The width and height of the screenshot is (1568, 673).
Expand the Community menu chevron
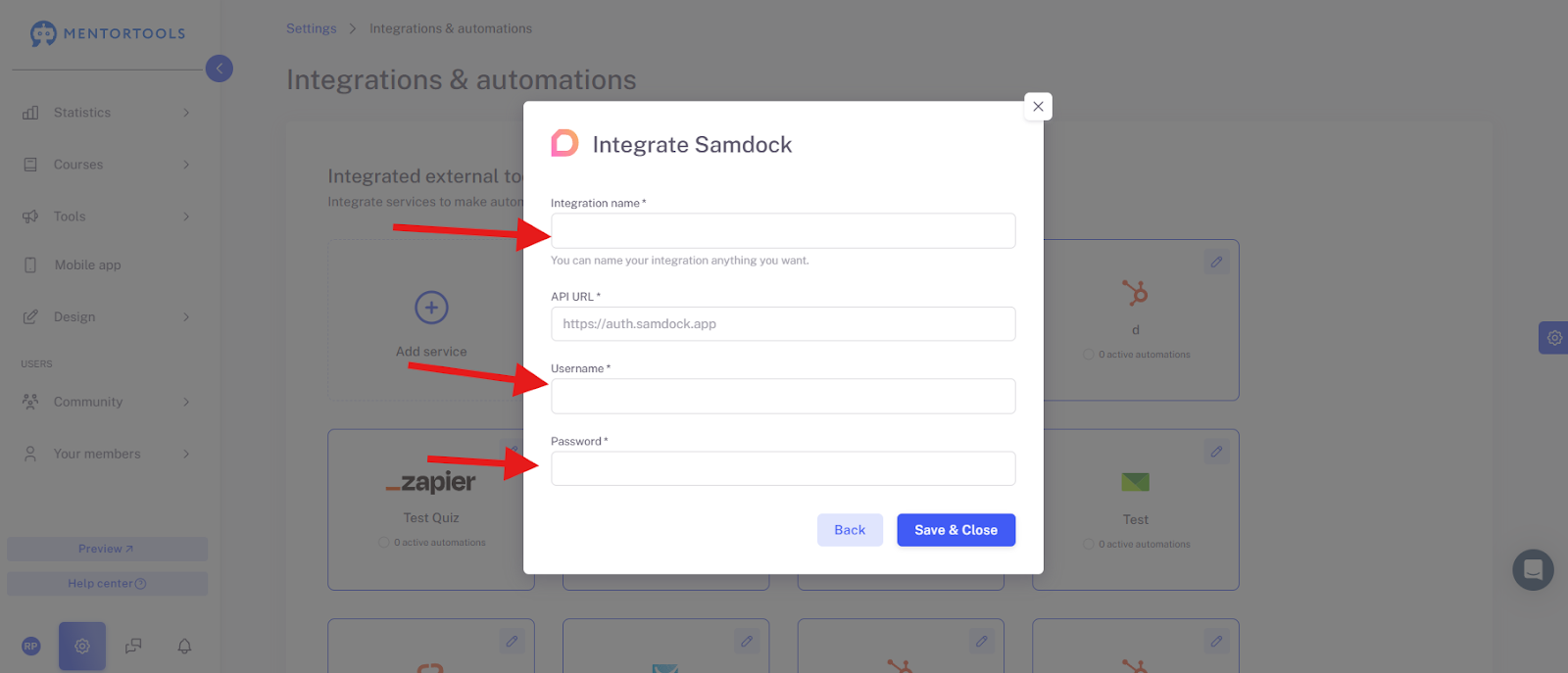(x=186, y=402)
